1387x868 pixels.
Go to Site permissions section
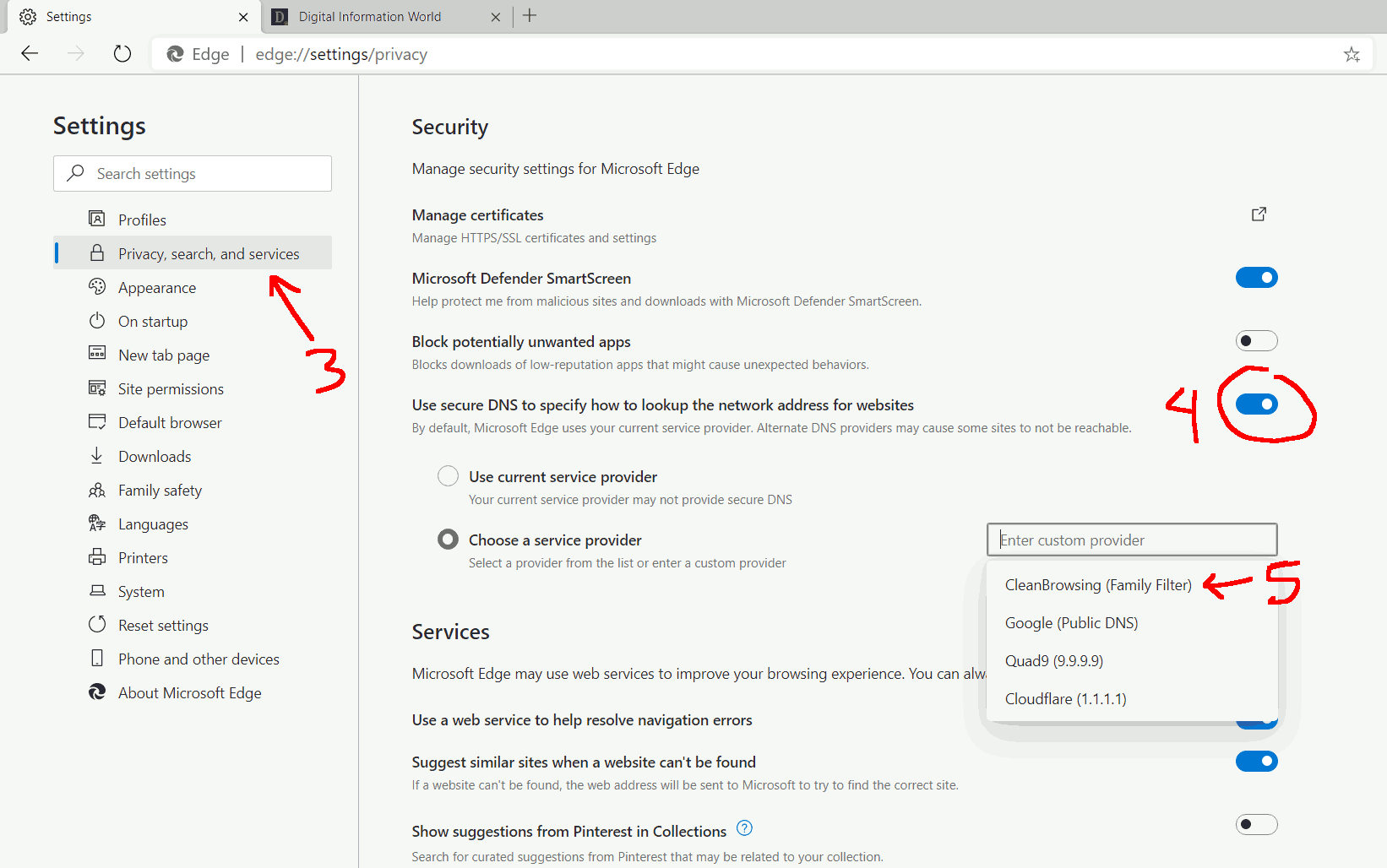171,389
